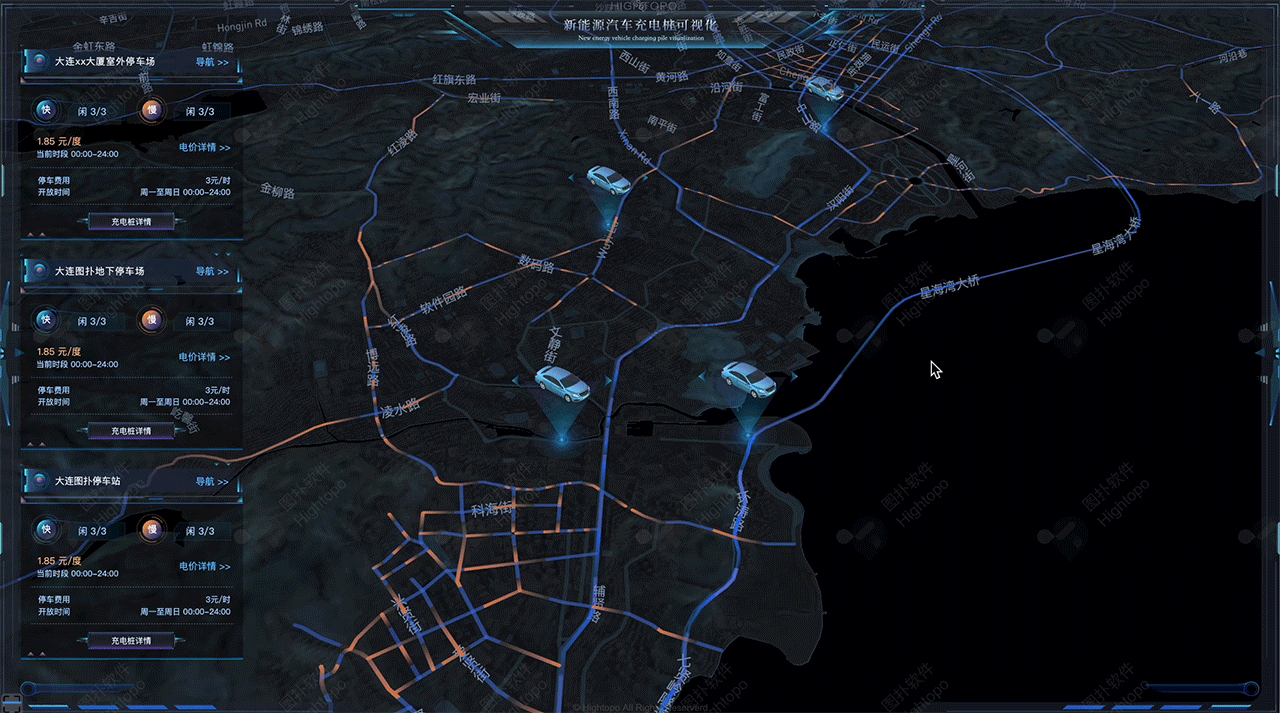Click 1.85 元/度 price in 大连图扑停车站 card
Image resolution: width=1280 pixels, height=713 pixels.
(59, 561)
